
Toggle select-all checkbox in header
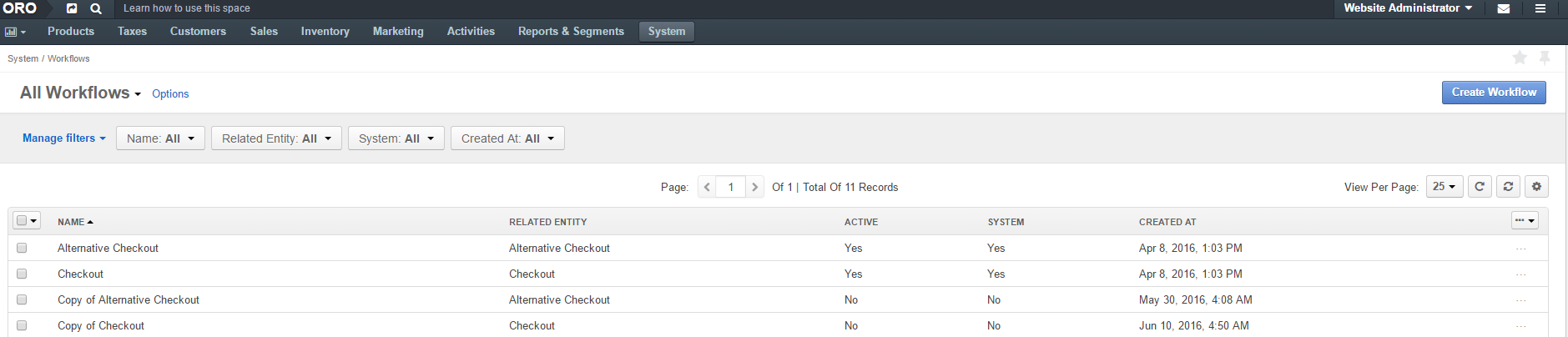(x=22, y=221)
